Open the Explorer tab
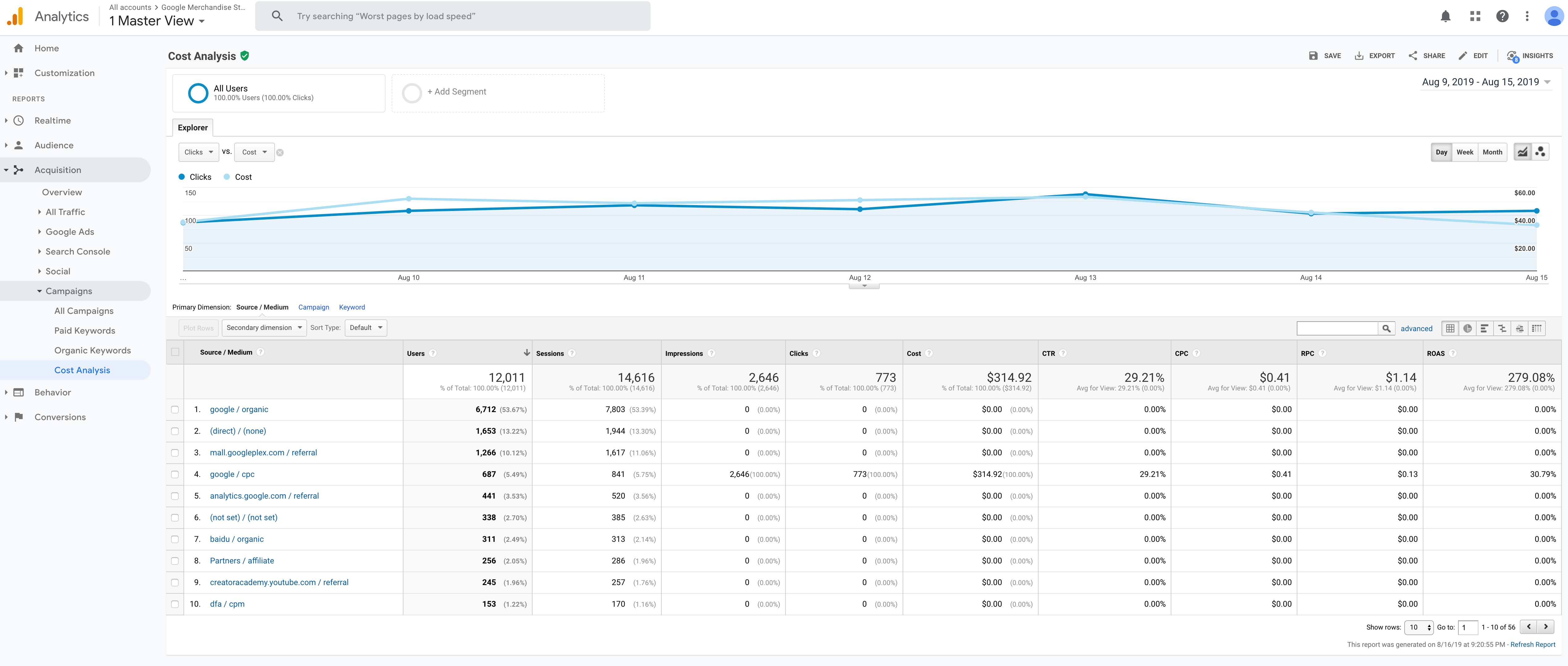The height and width of the screenshot is (666, 1568). (x=192, y=128)
